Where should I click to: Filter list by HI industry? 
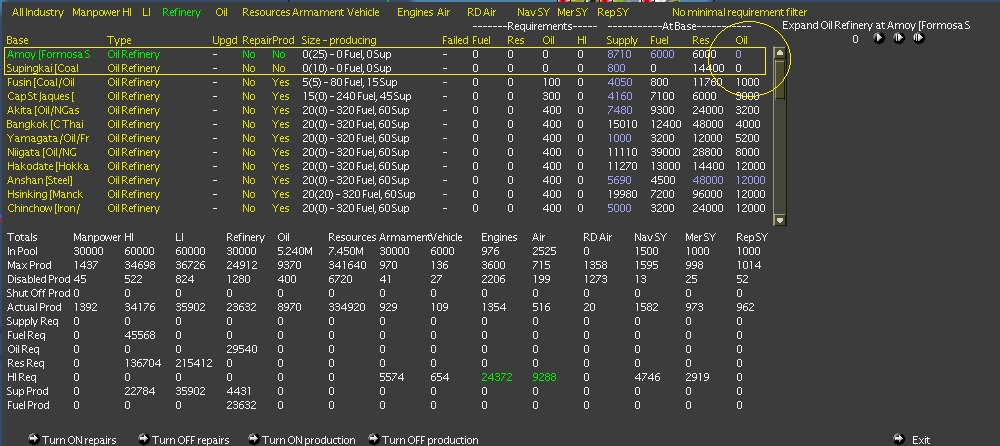point(127,12)
